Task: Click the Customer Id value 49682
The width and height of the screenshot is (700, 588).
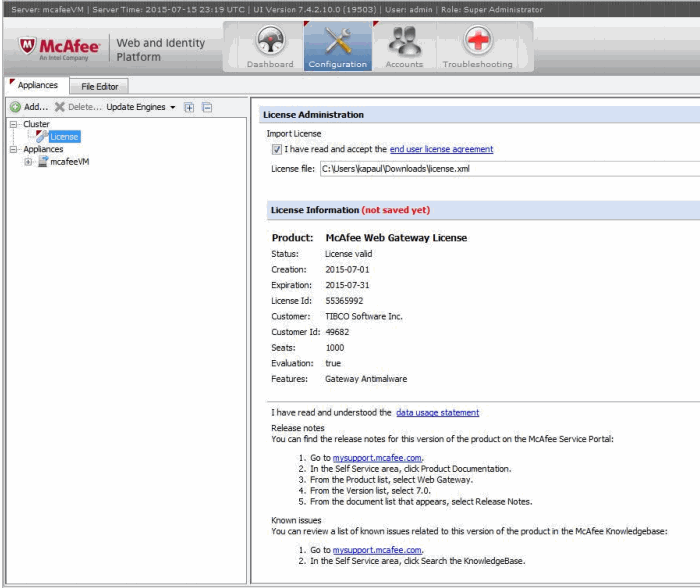Action: pyautogui.click(x=337, y=332)
